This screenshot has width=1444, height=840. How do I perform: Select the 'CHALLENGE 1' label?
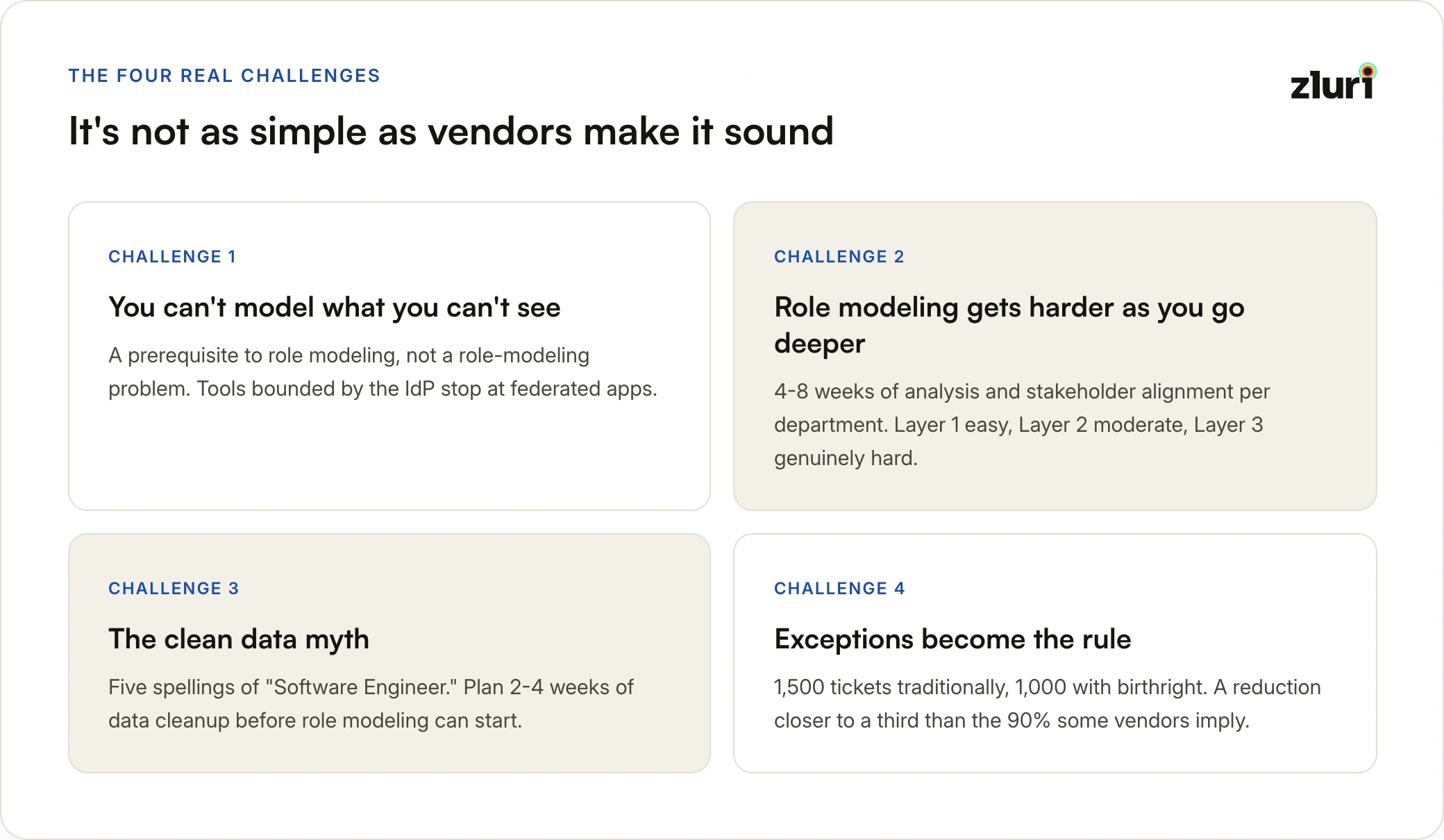[172, 257]
